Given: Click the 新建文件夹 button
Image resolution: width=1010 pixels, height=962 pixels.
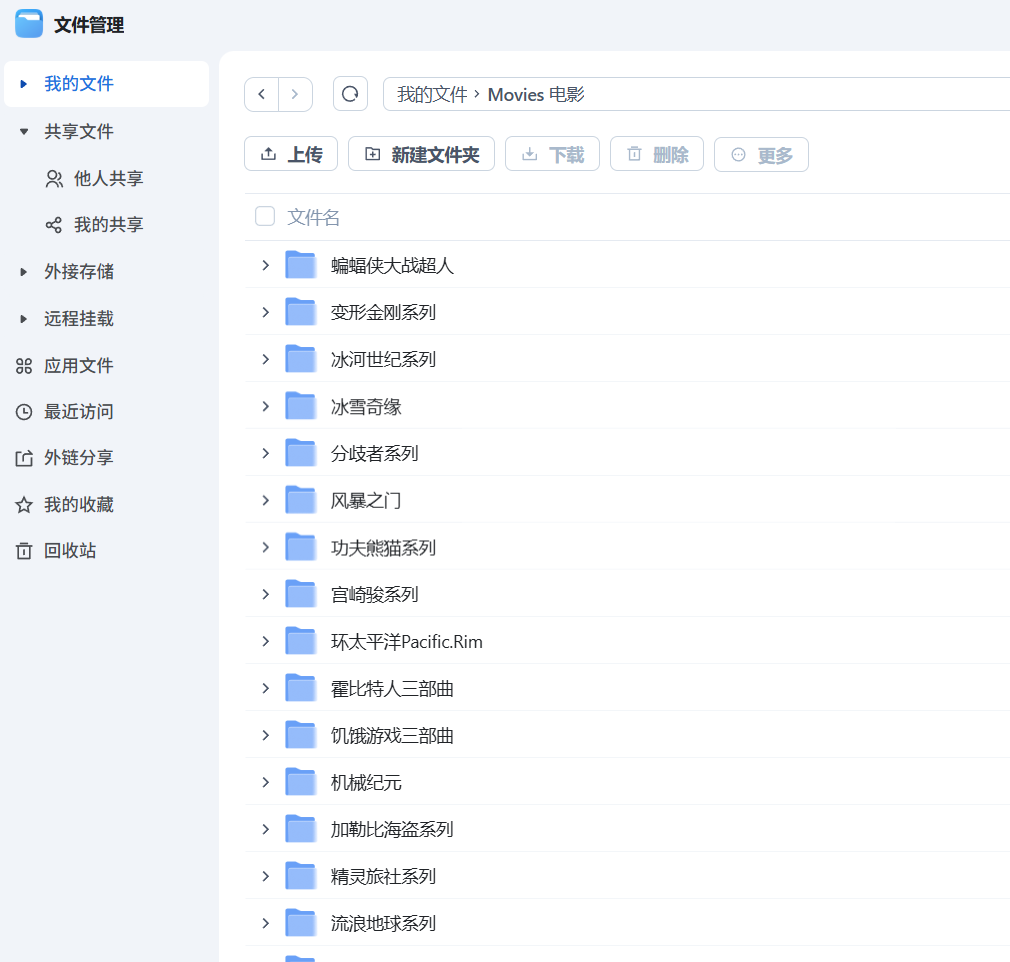Looking at the screenshot, I should (421, 154).
